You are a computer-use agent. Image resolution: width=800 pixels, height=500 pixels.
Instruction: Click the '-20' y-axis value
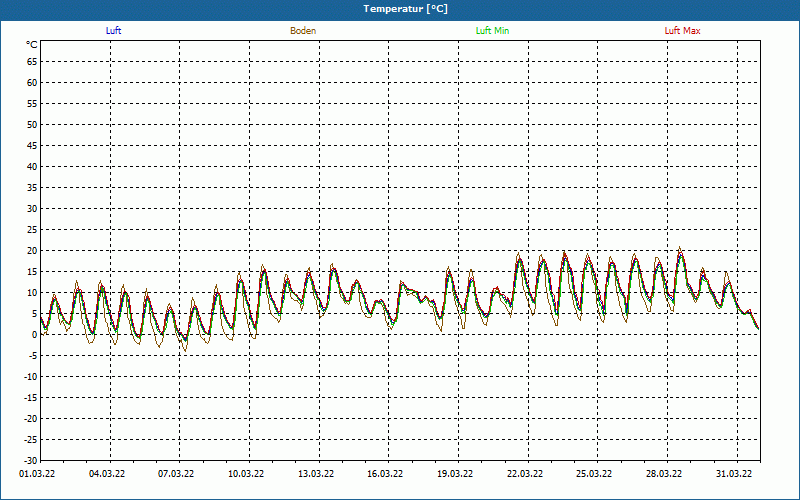[x=31, y=419]
